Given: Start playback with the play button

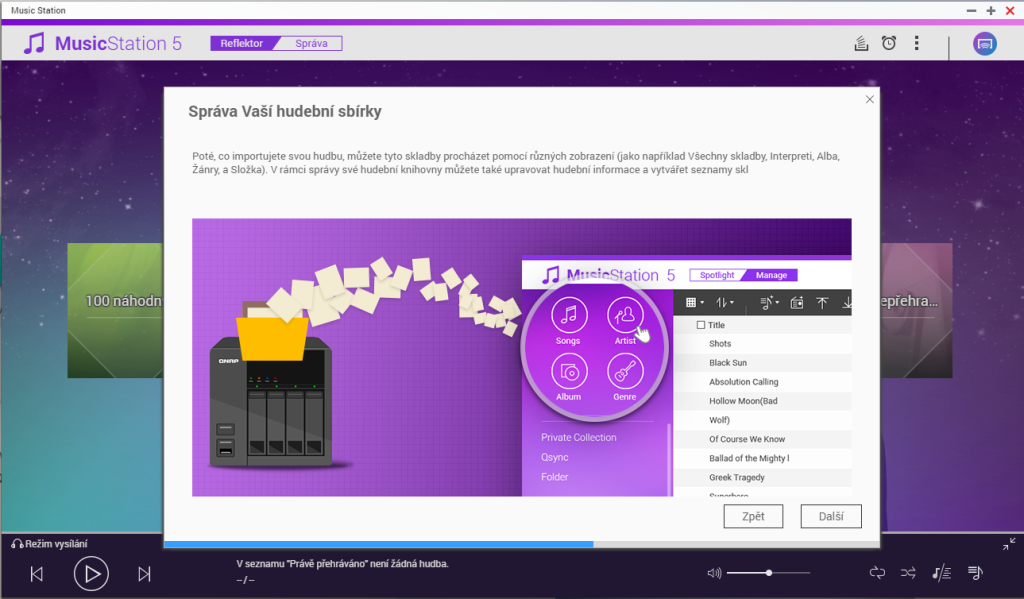Looking at the screenshot, I should [x=91, y=574].
